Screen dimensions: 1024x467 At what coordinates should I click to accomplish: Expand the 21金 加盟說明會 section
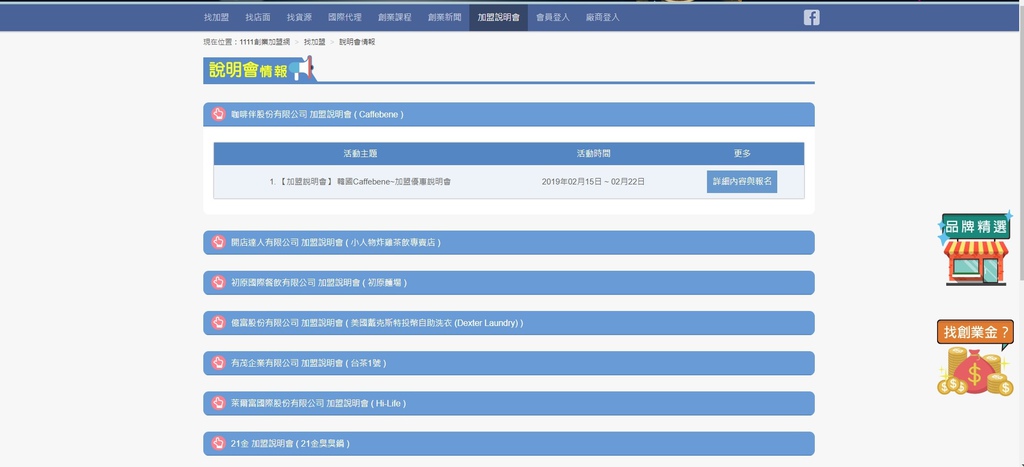509,443
